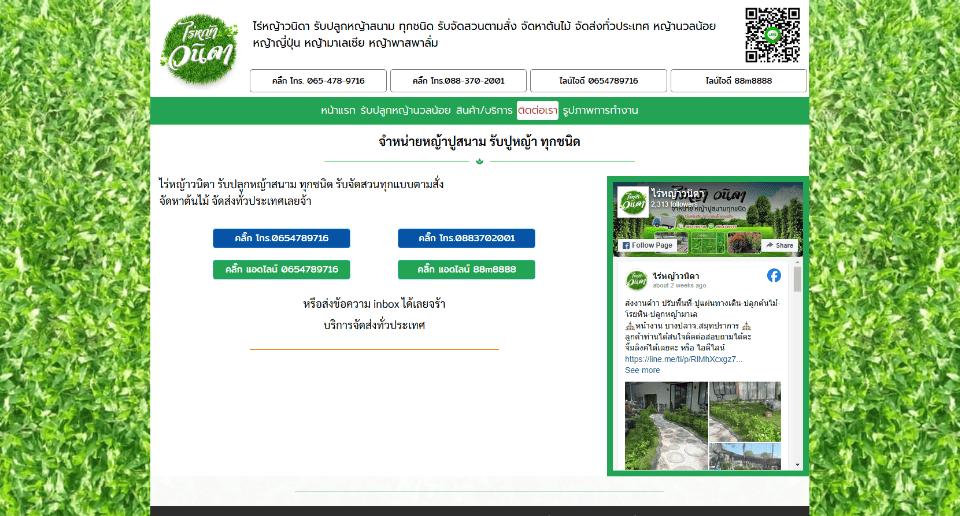Select the สินค้า/บริการ menu item

click(484, 110)
